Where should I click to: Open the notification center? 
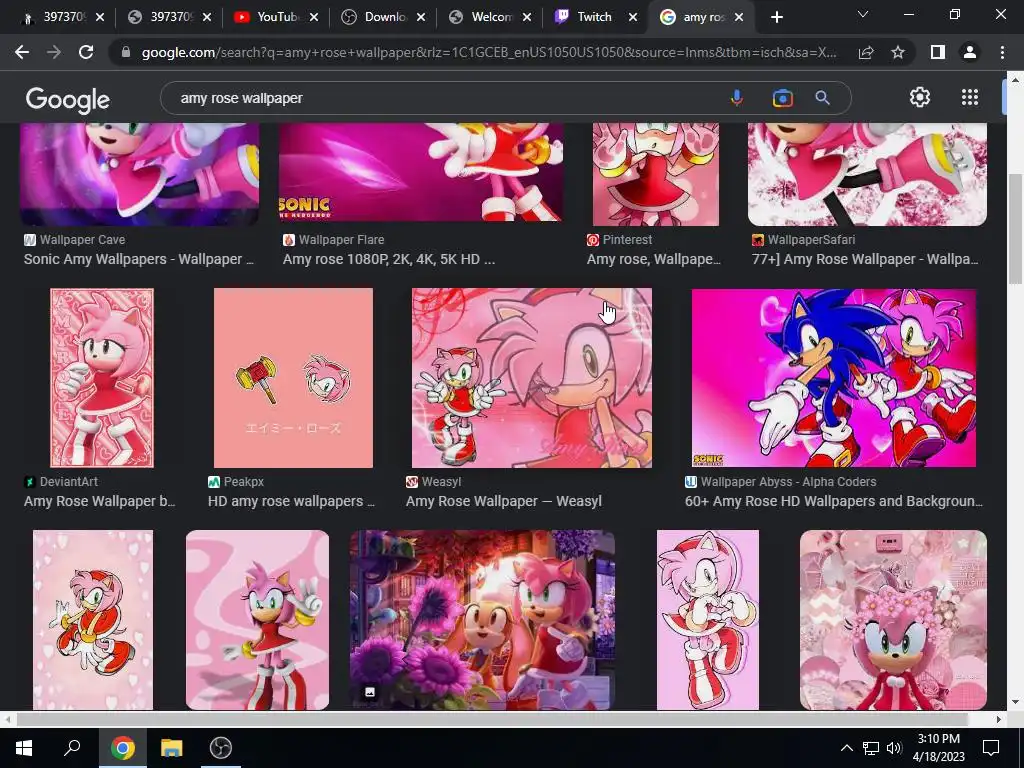(991, 748)
